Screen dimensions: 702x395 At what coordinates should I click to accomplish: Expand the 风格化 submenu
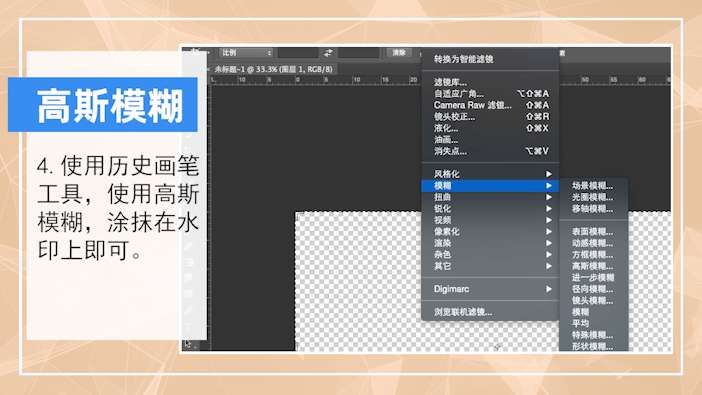(490, 174)
